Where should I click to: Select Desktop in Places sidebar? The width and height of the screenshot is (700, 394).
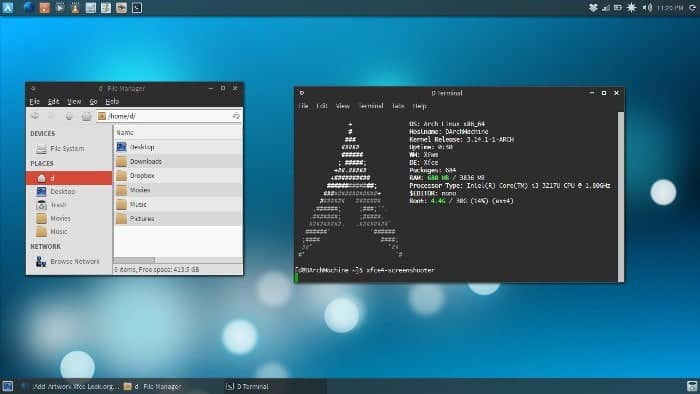69,191
